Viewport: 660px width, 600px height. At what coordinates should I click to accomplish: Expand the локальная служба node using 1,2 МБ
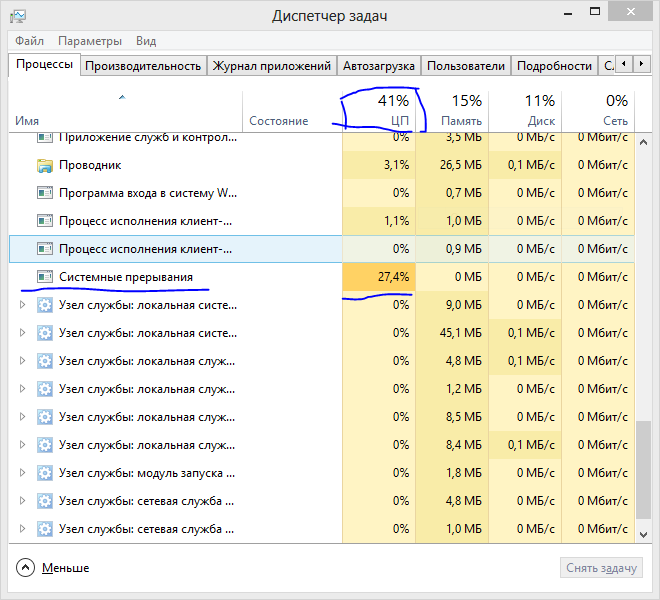point(22,389)
